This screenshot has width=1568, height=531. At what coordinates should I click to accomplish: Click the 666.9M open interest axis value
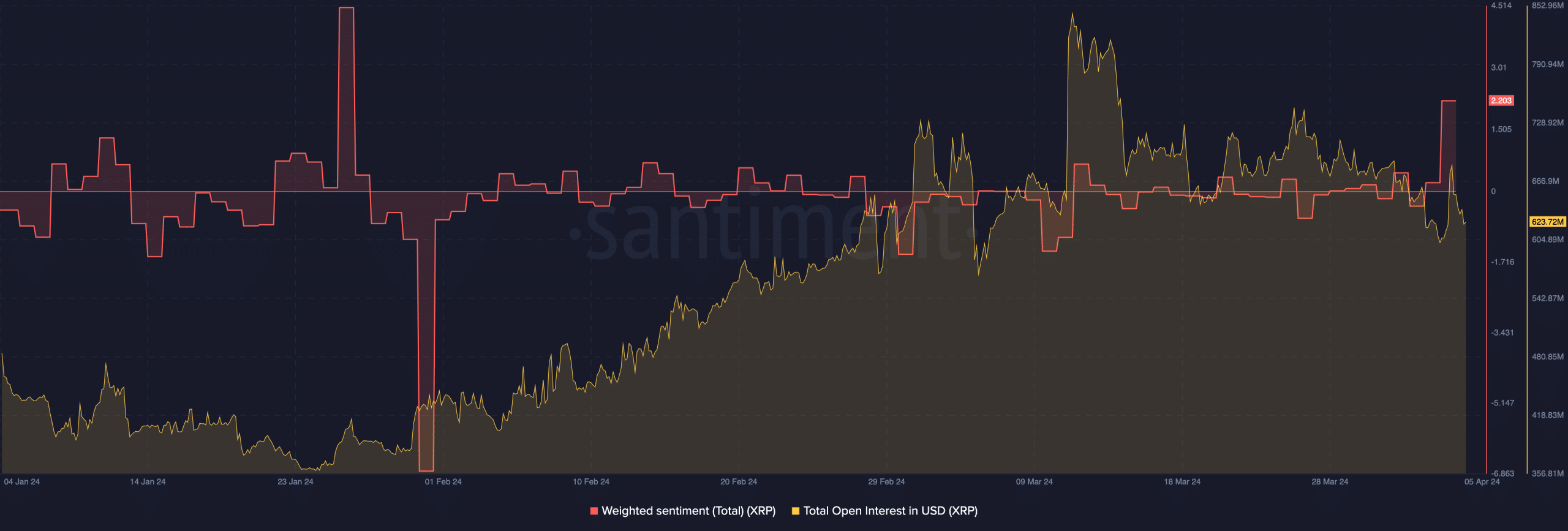click(x=1545, y=181)
